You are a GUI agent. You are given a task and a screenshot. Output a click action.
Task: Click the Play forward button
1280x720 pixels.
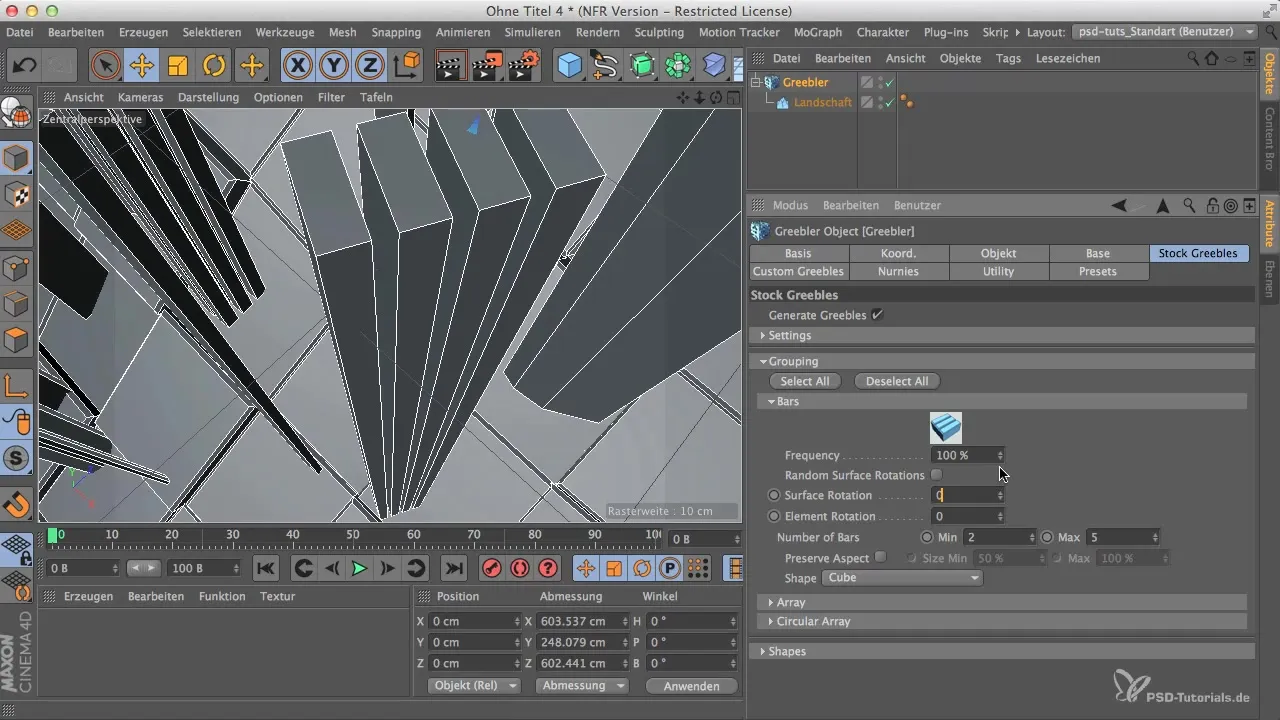point(359,568)
